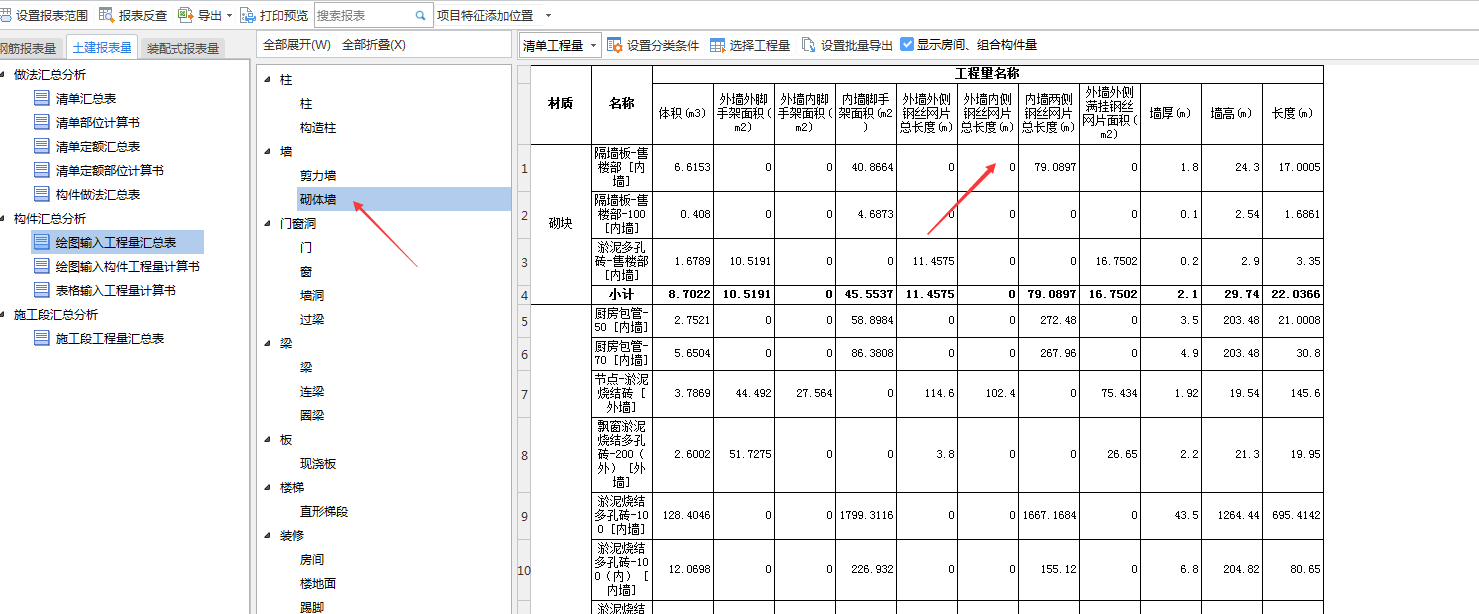
Task: Open the 绘图输入构件工程量计算书 report icon
Action: point(41,266)
